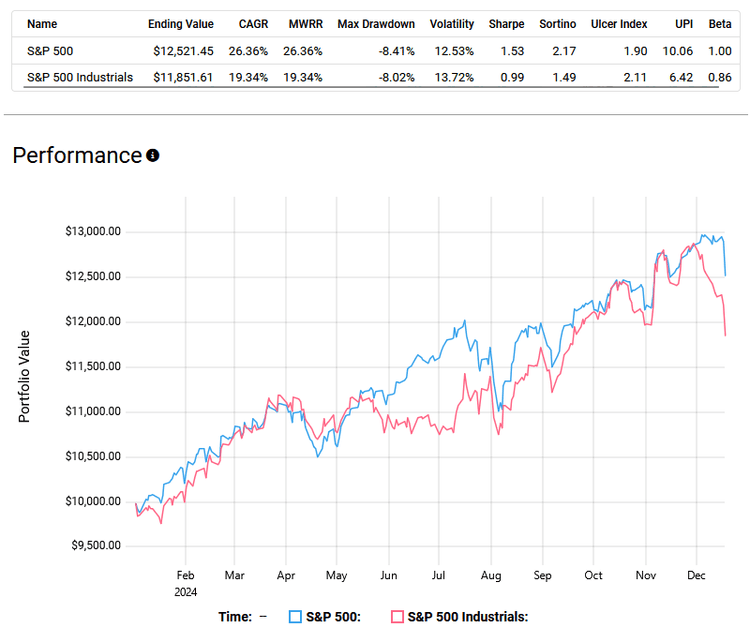Sort table by Max Drawdown header

click(x=376, y=24)
